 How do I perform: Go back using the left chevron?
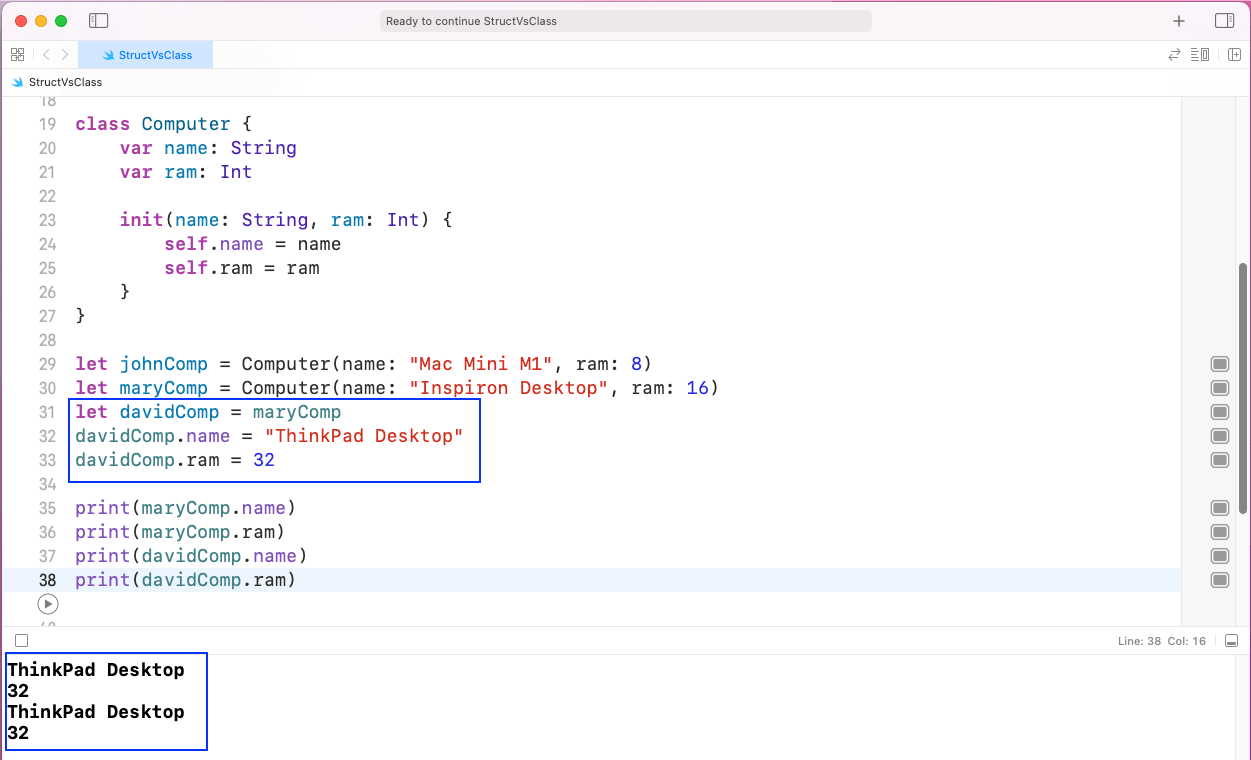pos(46,55)
